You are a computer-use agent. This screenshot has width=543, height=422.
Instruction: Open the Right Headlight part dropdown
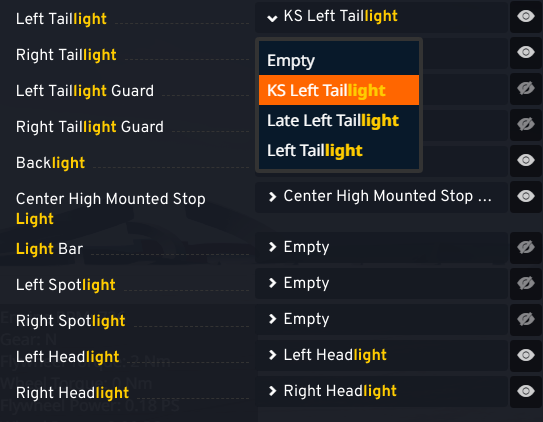click(382, 392)
